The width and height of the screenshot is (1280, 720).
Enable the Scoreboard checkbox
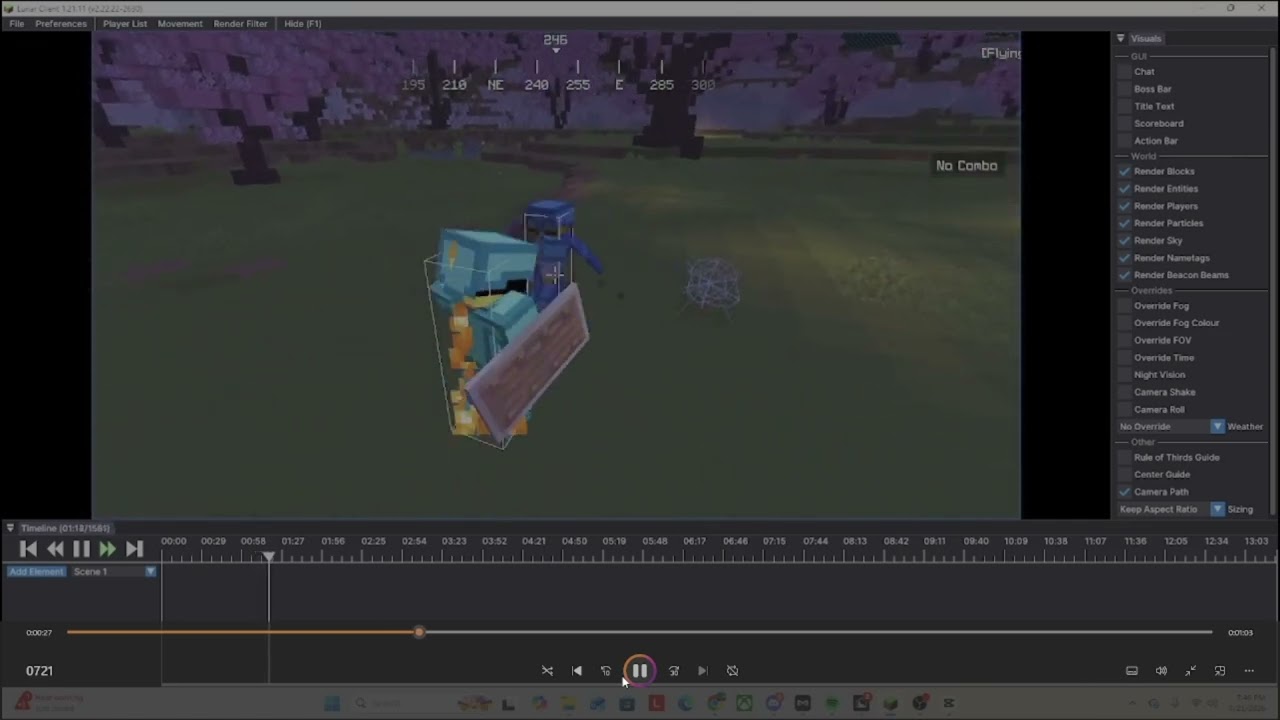tap(1125, 124)
